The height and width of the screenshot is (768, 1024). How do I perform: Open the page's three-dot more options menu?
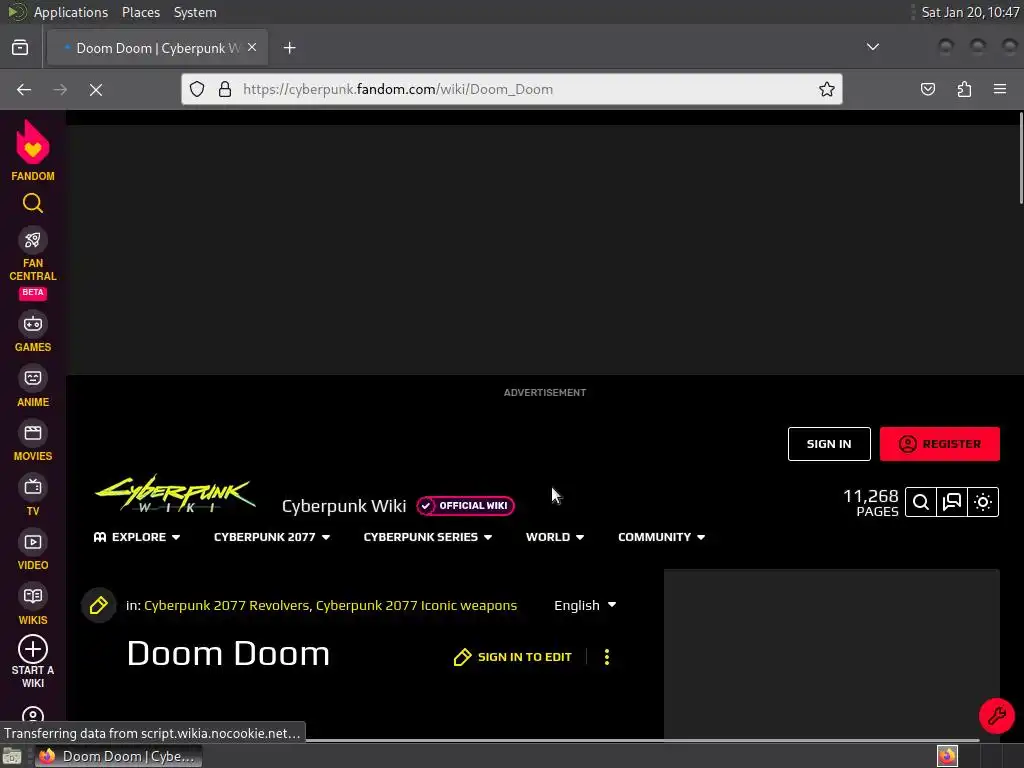click(607, 657)
